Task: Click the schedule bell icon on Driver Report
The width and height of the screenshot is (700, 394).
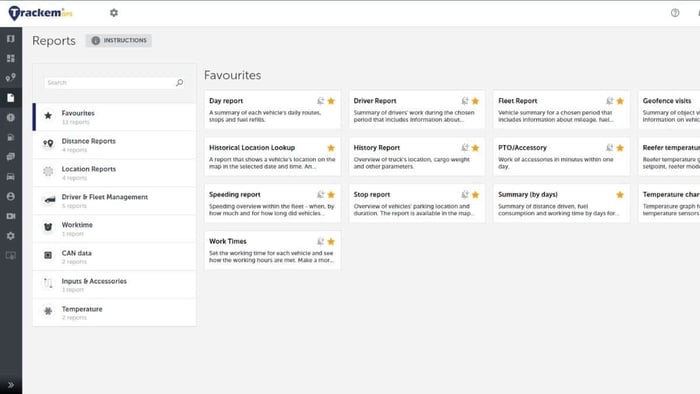Action: pos(465,101)
